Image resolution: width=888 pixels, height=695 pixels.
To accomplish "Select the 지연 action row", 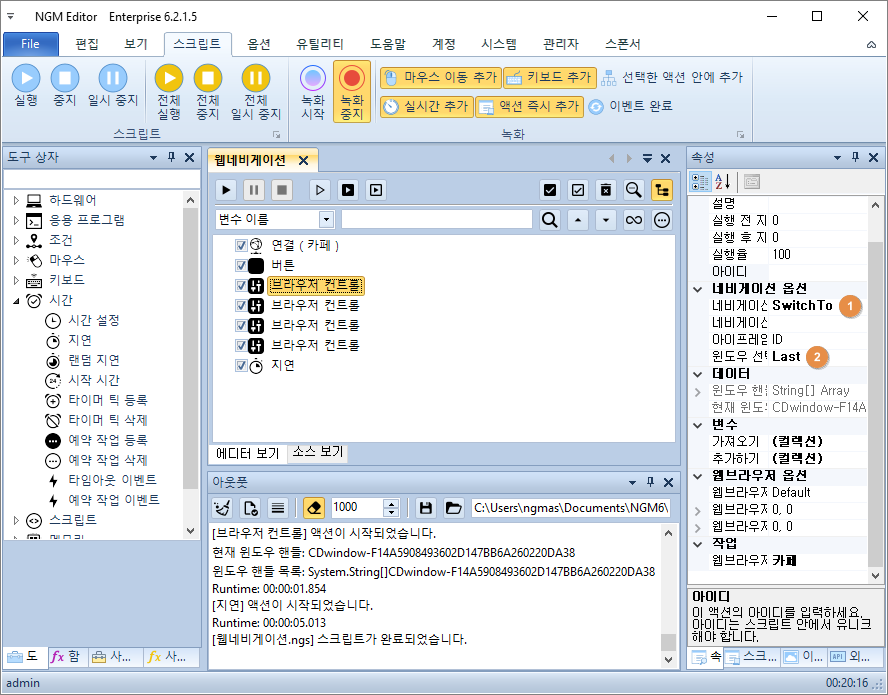I will (x=283, y=366).
